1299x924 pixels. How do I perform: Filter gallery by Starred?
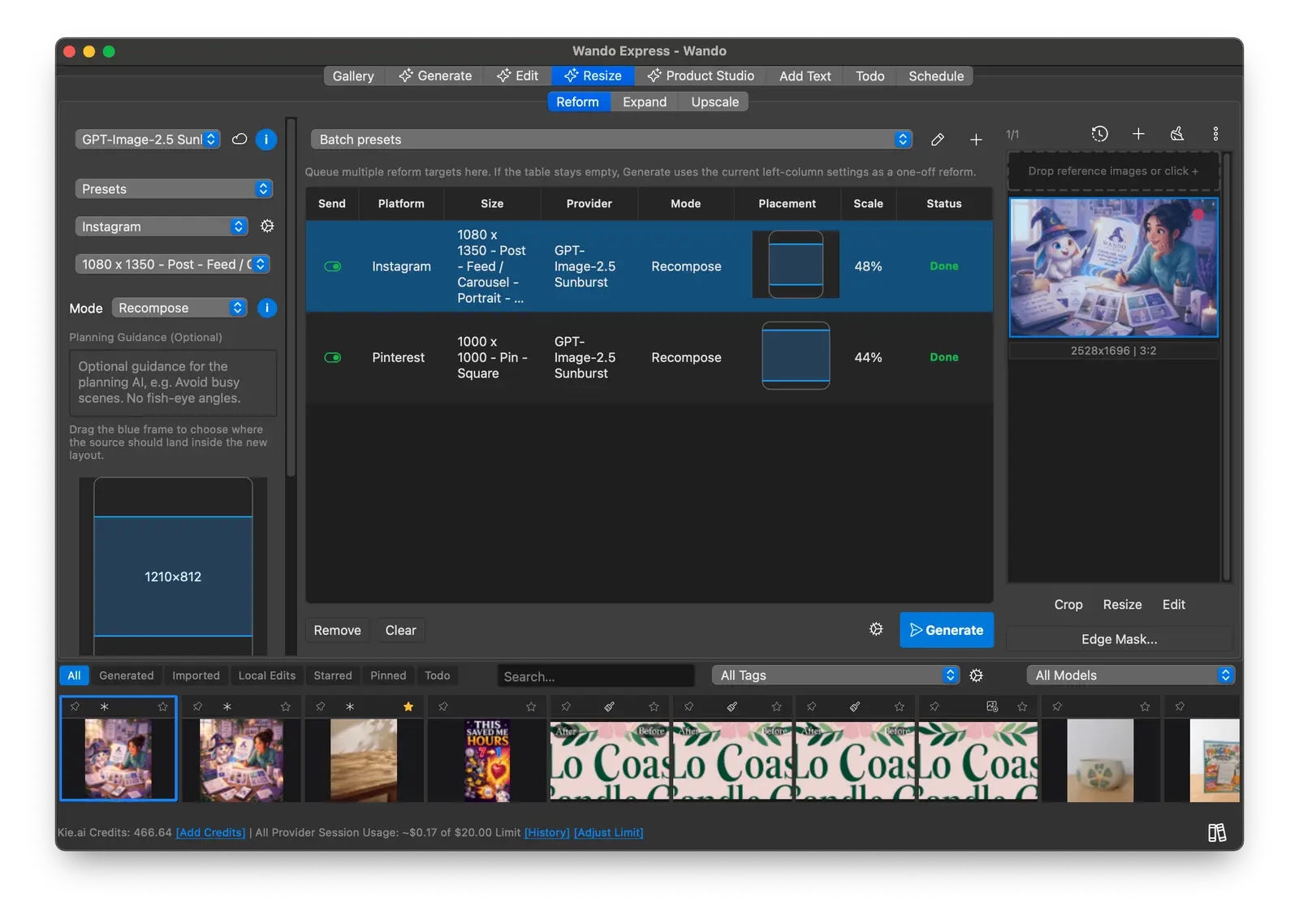[x=333, y=676]
